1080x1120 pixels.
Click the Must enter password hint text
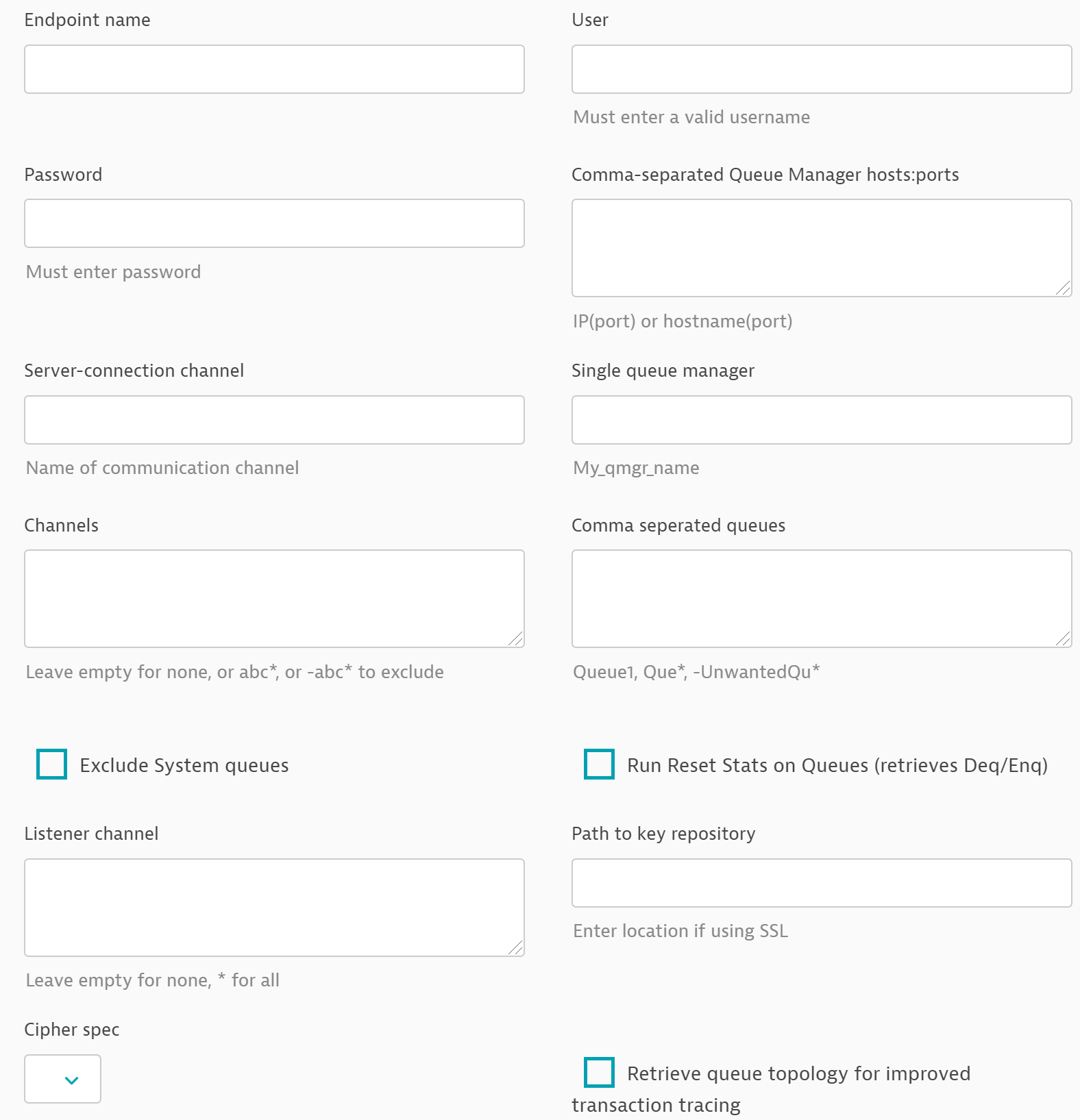112,271
